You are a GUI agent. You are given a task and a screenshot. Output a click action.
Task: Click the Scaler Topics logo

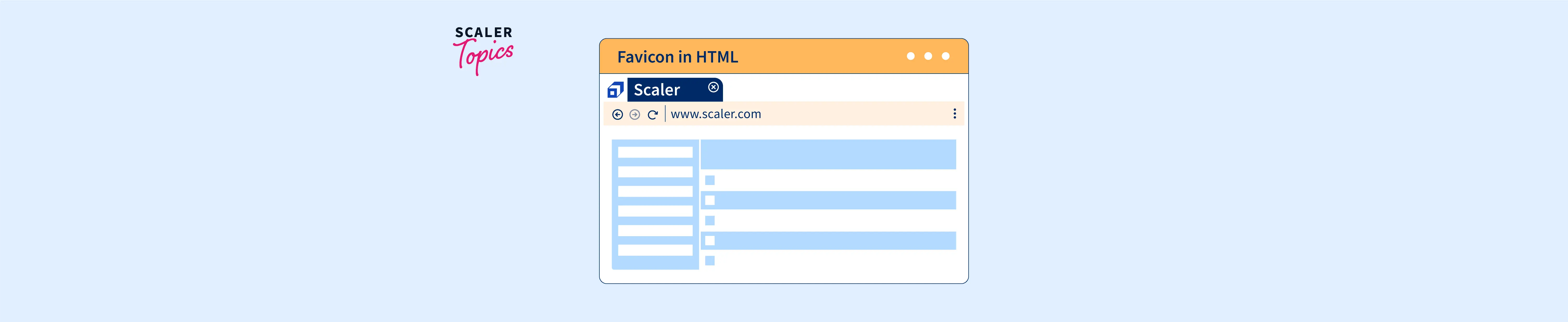[x=483, y=50]
